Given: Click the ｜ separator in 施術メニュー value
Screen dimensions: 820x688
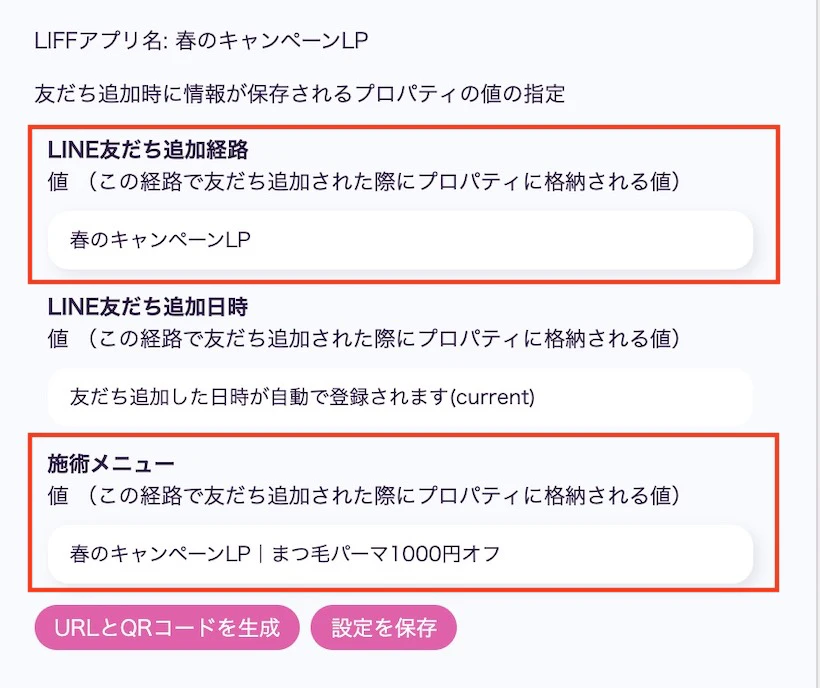Looking at the screenshot, I should [x=261, y=554].
